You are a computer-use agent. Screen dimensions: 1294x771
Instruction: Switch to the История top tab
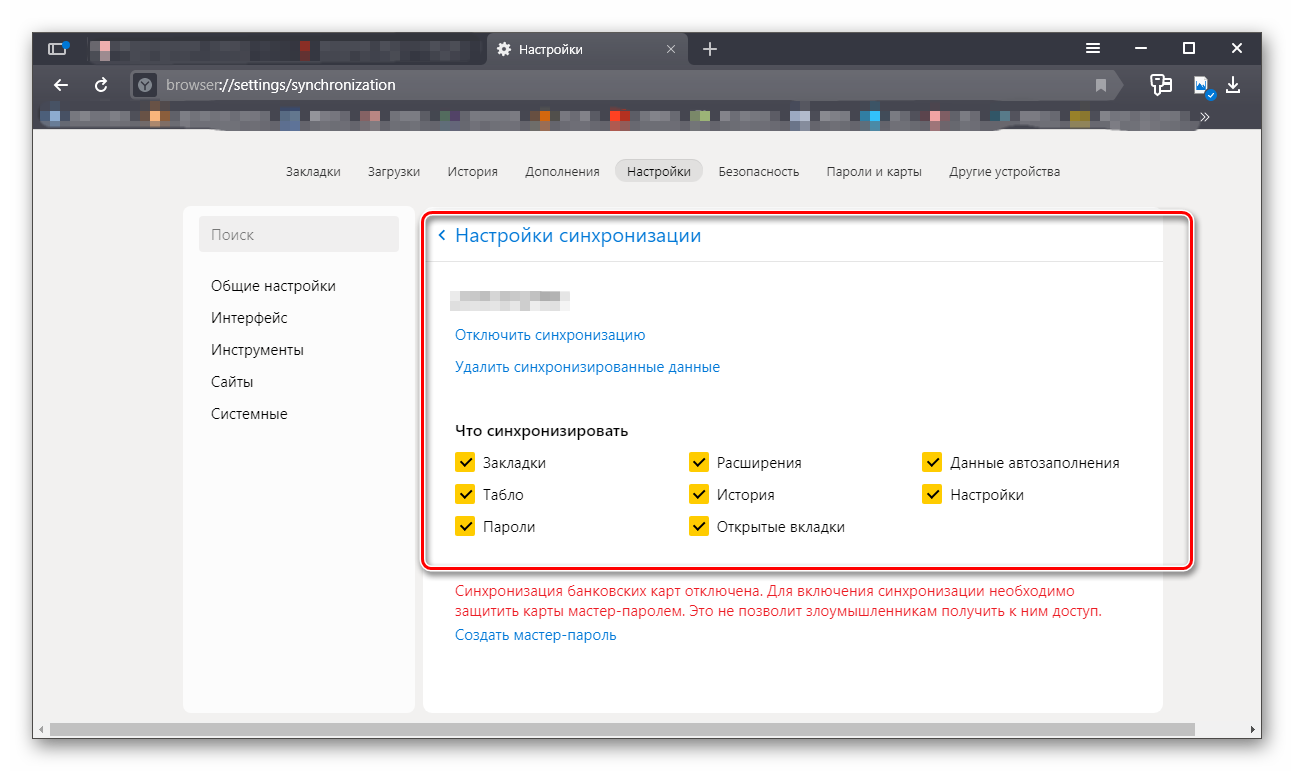(x=472, y=171)
